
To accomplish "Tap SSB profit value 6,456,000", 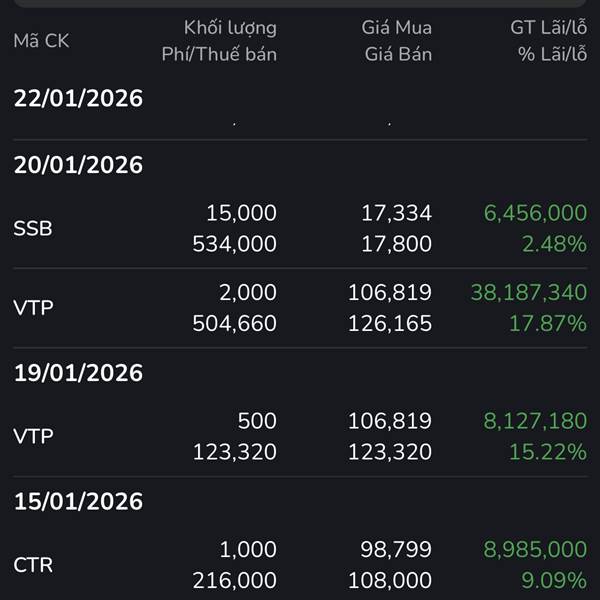I will [534, 213].
